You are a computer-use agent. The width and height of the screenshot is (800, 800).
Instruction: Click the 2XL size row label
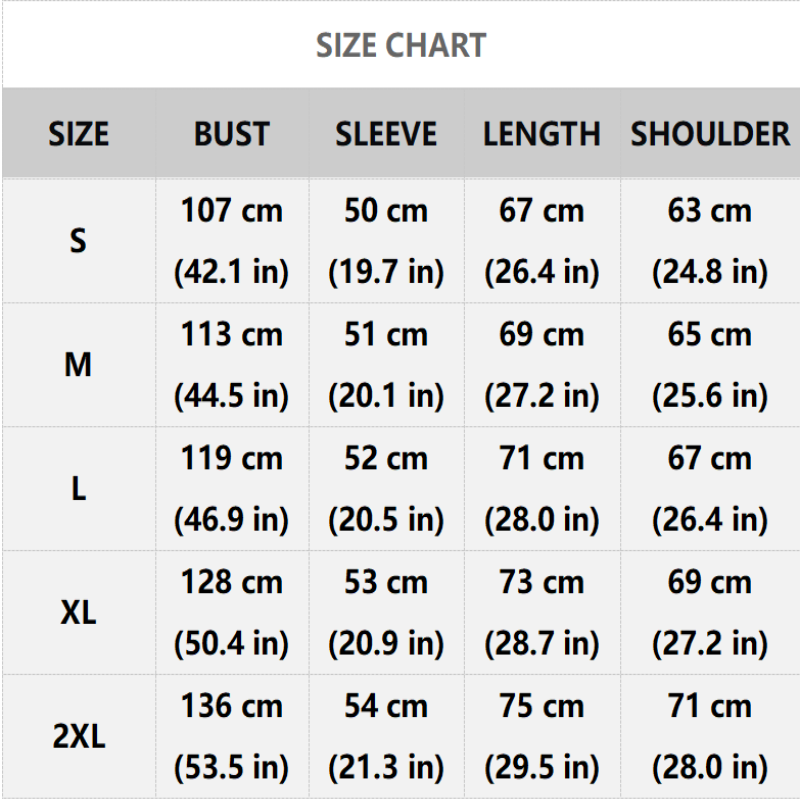78,737
